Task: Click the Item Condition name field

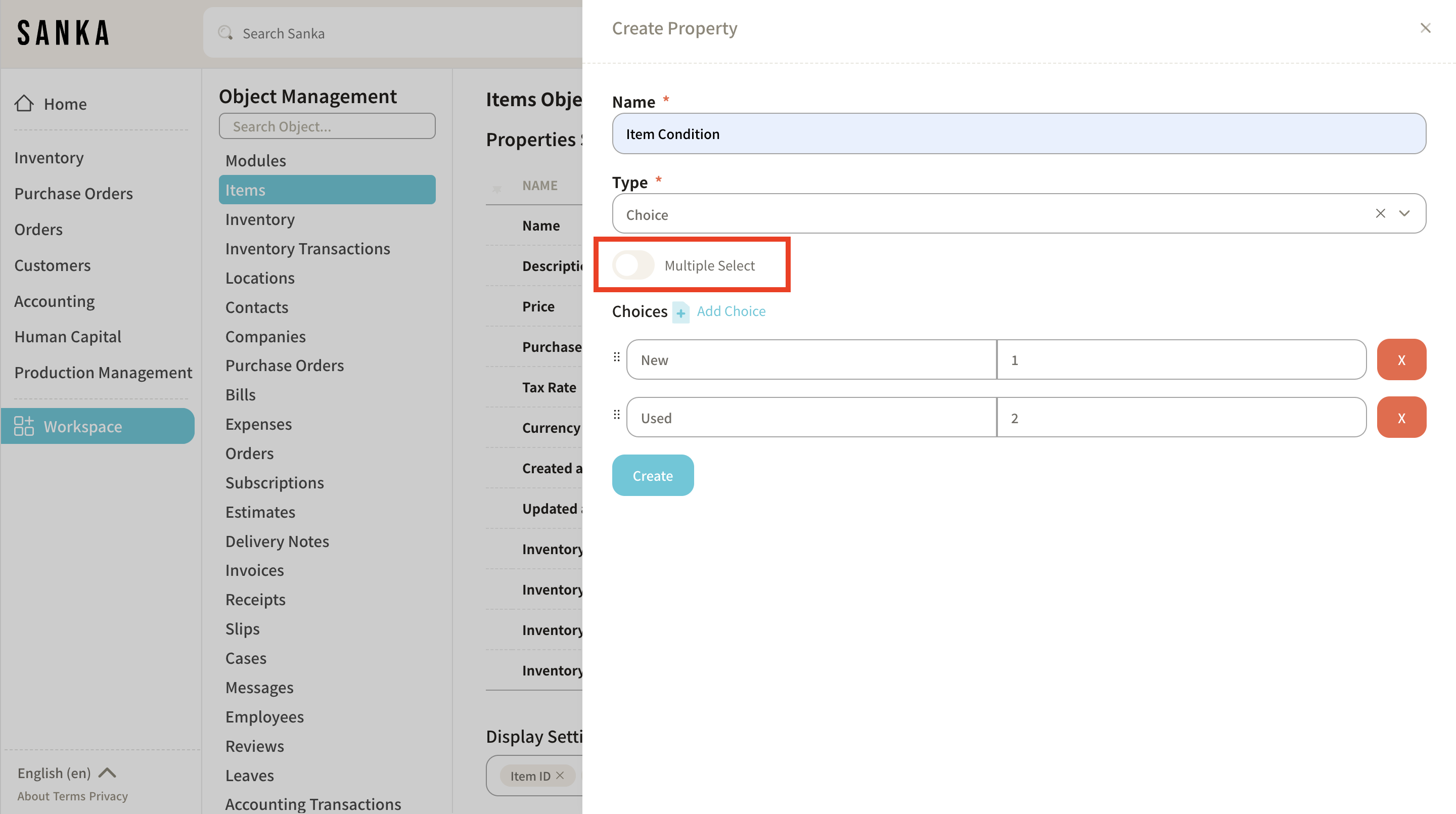Action: (1019, 134)
